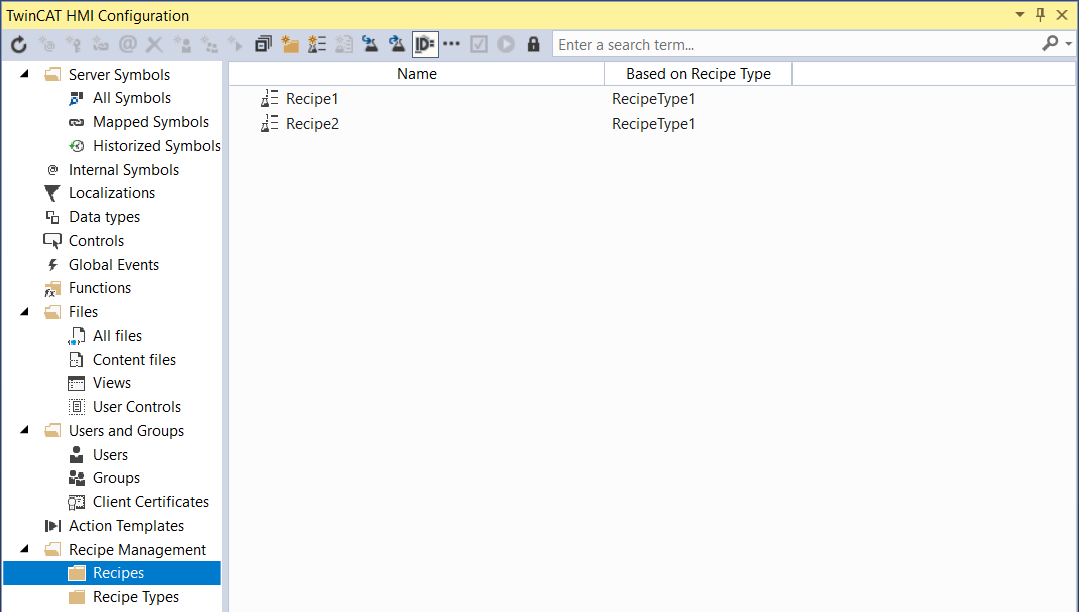Click the Recipe2 flask list icon
1079x612 pixels.
pos(269,123)
